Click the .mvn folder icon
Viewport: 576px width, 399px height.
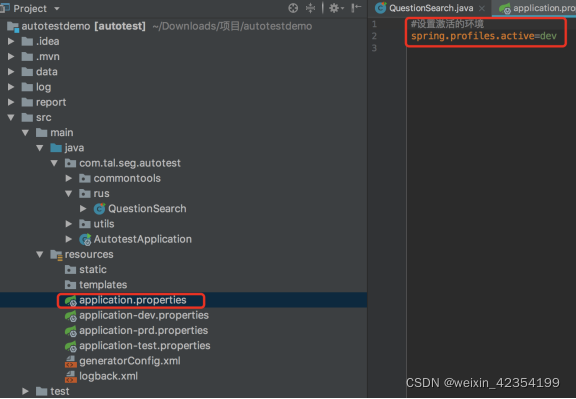[x=27, y=57]
